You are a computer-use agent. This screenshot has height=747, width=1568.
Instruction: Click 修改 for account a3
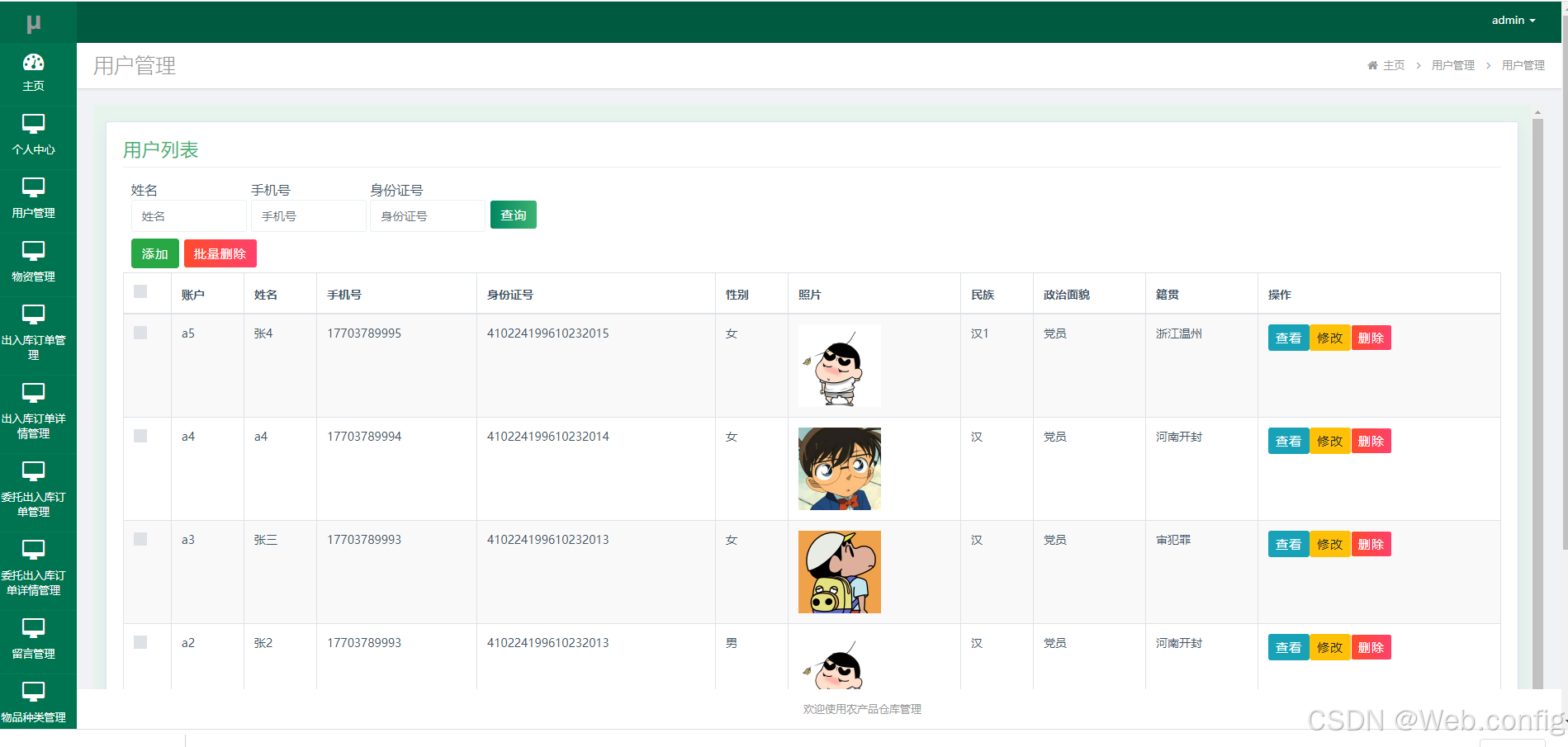tap(1329, 544)
